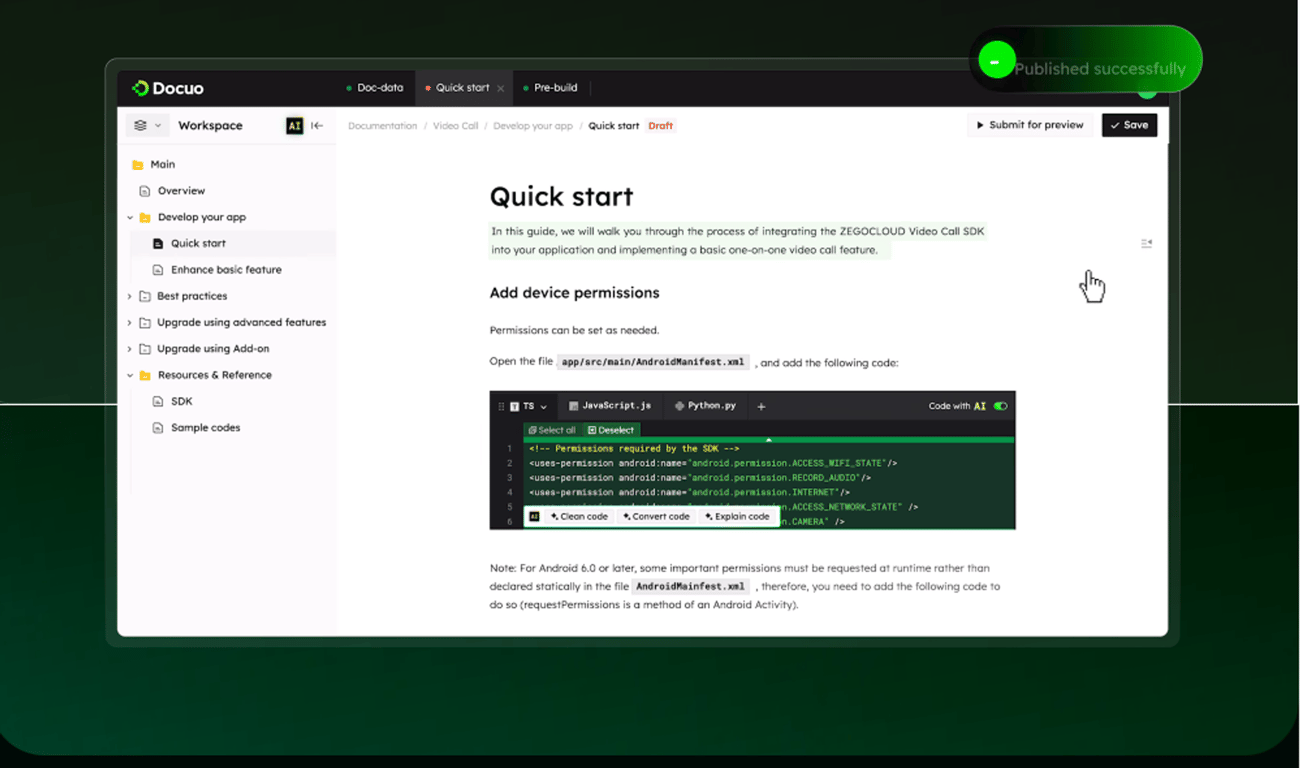The image size is (1300, 768).
Task: Switch to the JavaScript.js code tab
Action: point(610,406)
